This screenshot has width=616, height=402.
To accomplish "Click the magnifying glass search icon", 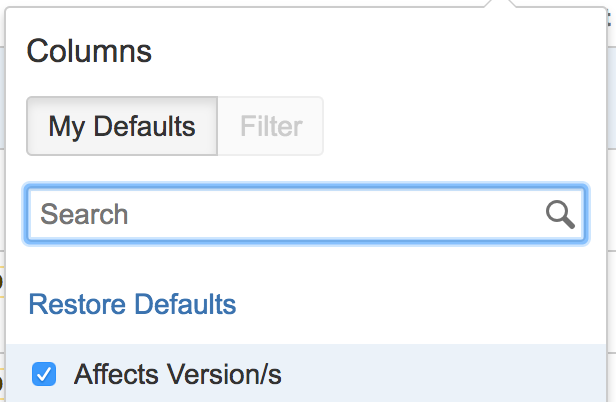I will (560, 215).
